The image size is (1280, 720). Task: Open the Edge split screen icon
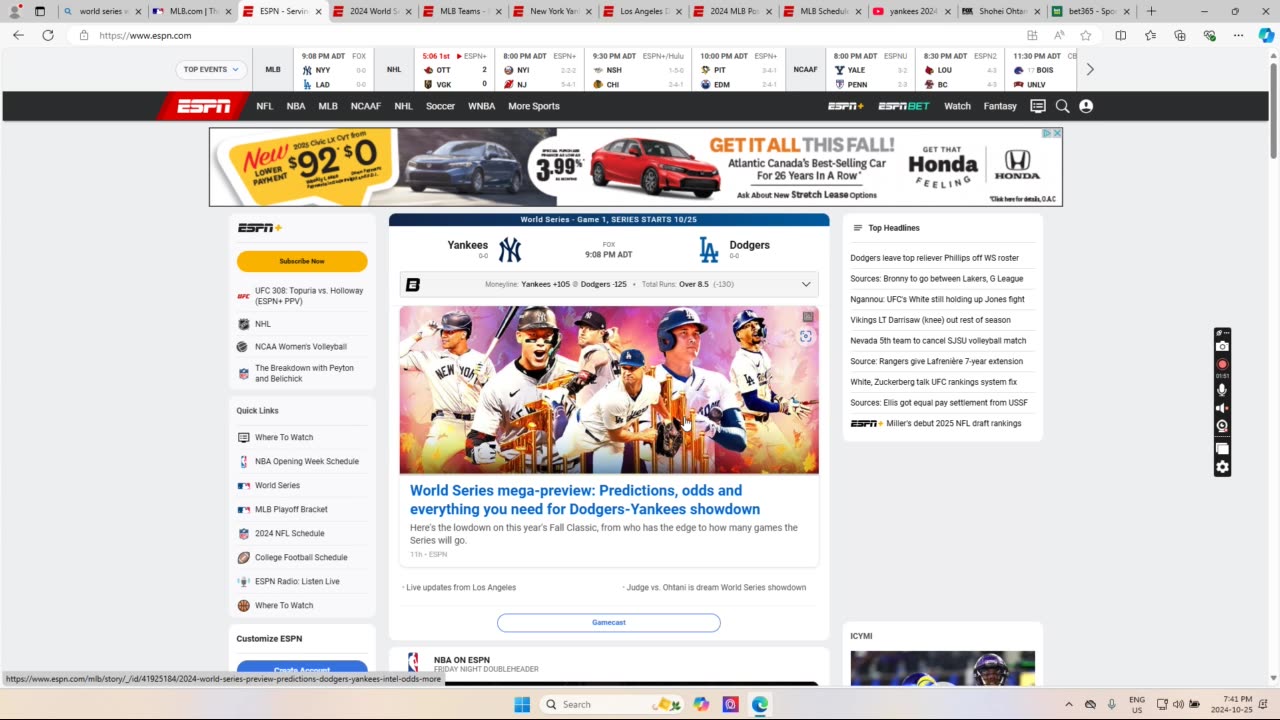pos(1120,35)
